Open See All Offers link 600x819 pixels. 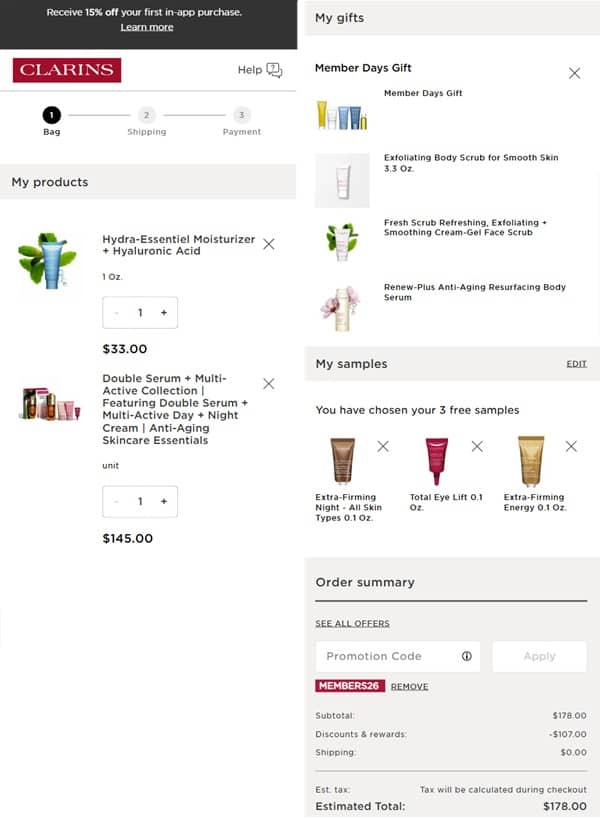[352, 624]
